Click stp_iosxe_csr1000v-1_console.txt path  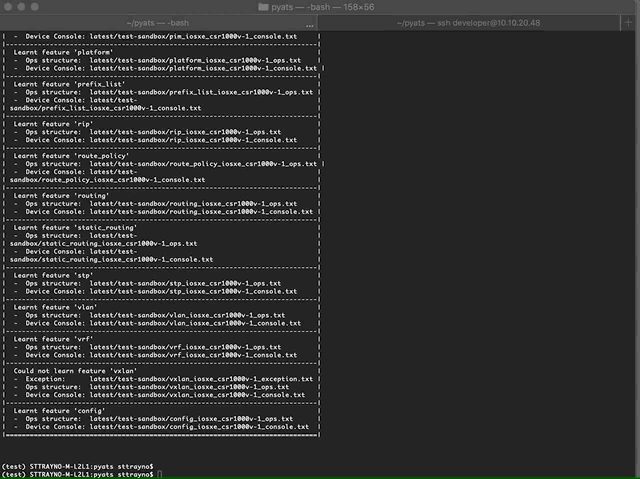coord(193,291)
